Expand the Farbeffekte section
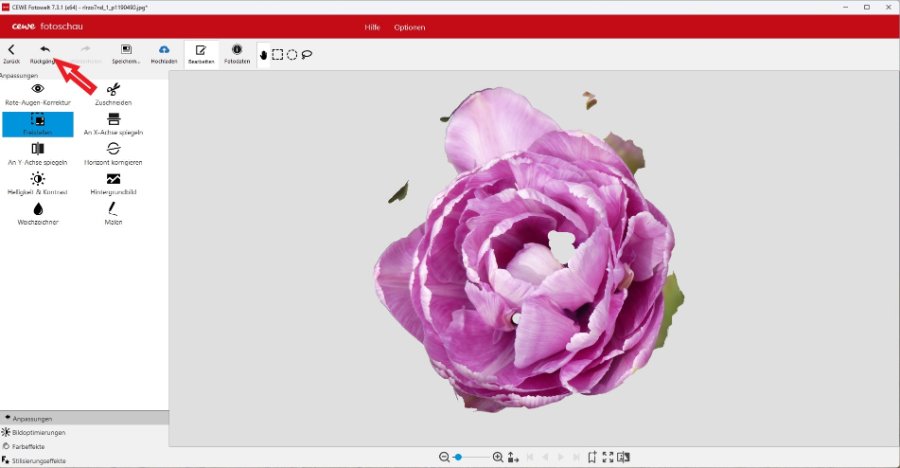Screen dimensions: 900x468 tap(30, 446)
